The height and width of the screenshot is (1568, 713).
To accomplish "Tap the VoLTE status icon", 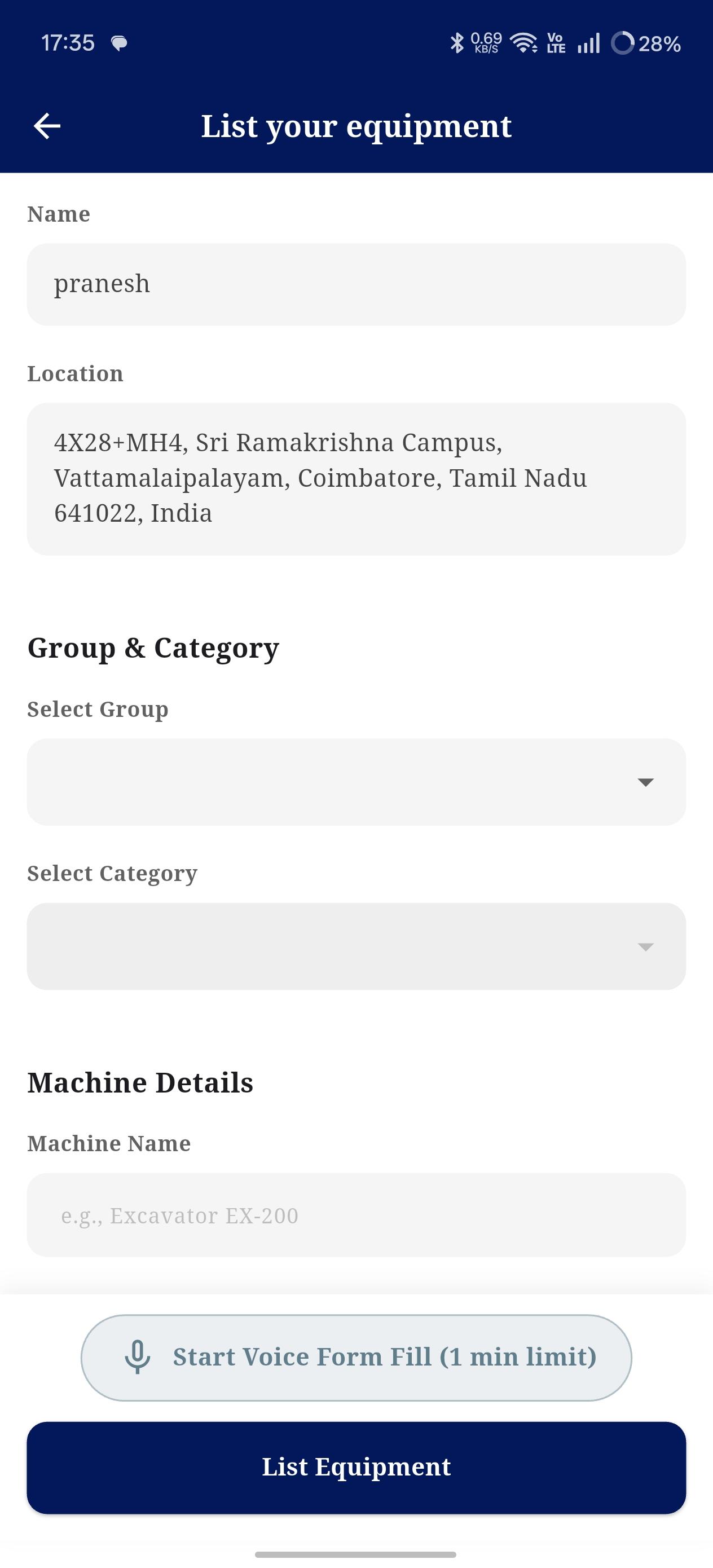I will click(556, 43).
